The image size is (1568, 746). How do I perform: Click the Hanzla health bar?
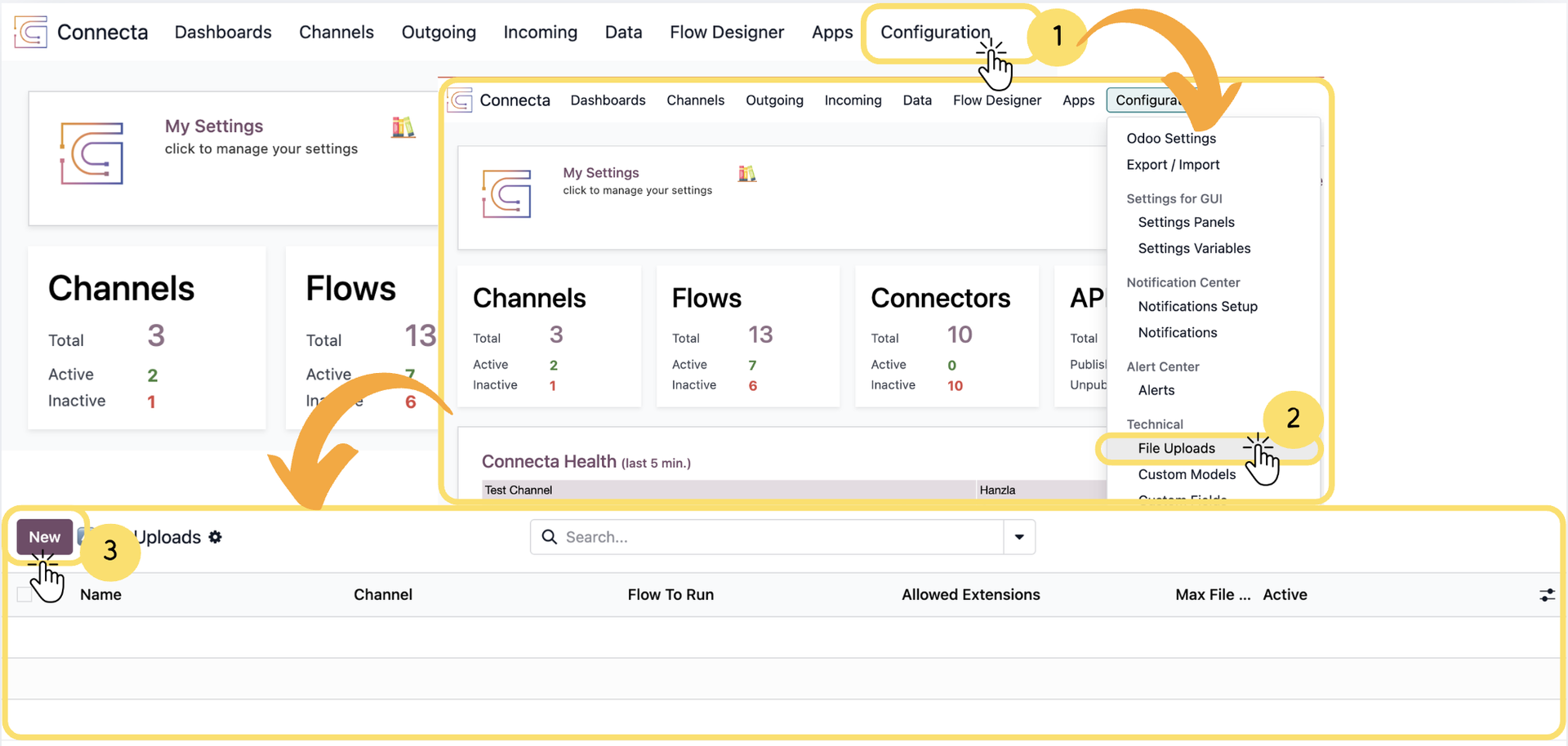(1042, 490)
